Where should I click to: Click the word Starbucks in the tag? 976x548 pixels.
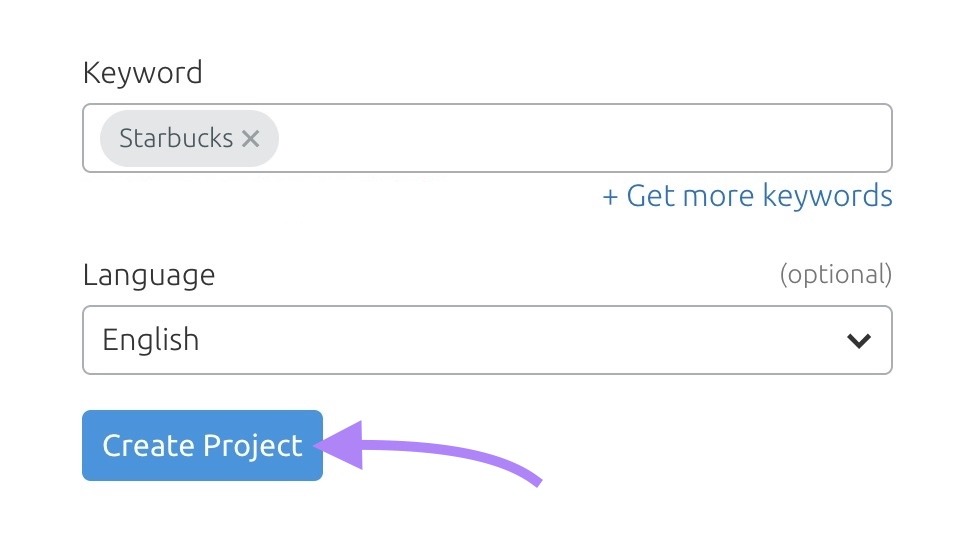176,139
